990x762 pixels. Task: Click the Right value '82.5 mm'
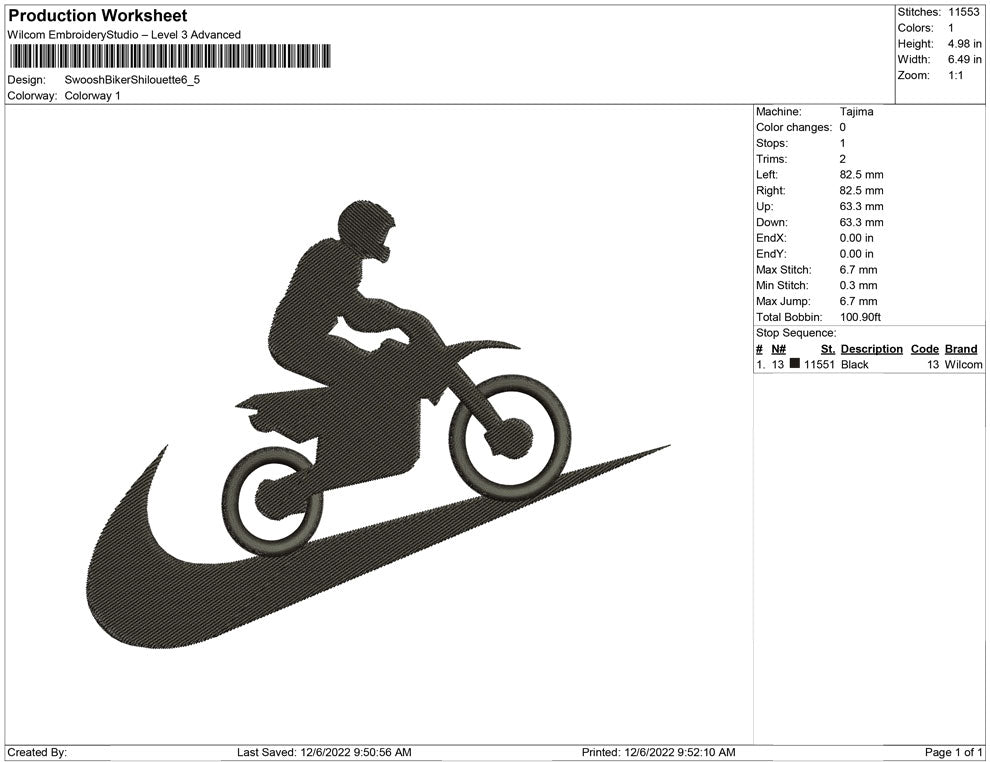pos(861,191)
